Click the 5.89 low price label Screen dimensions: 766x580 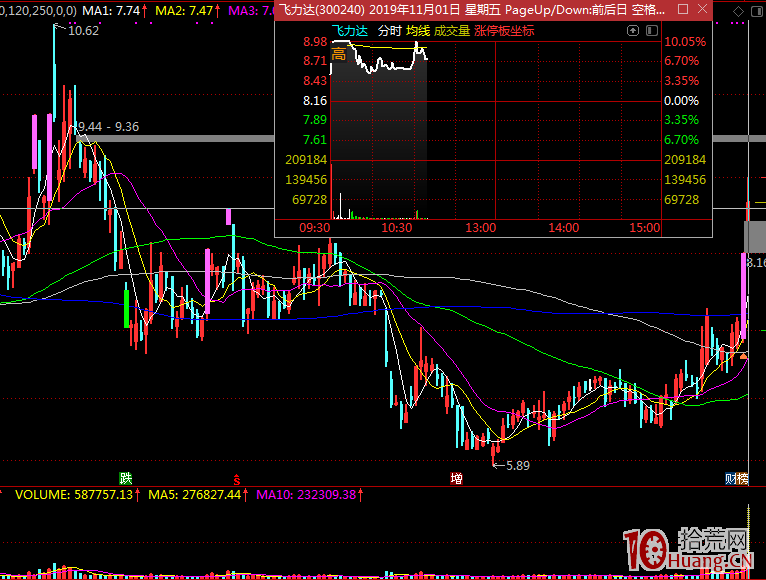pyautogui.click(x=518, y=466)
